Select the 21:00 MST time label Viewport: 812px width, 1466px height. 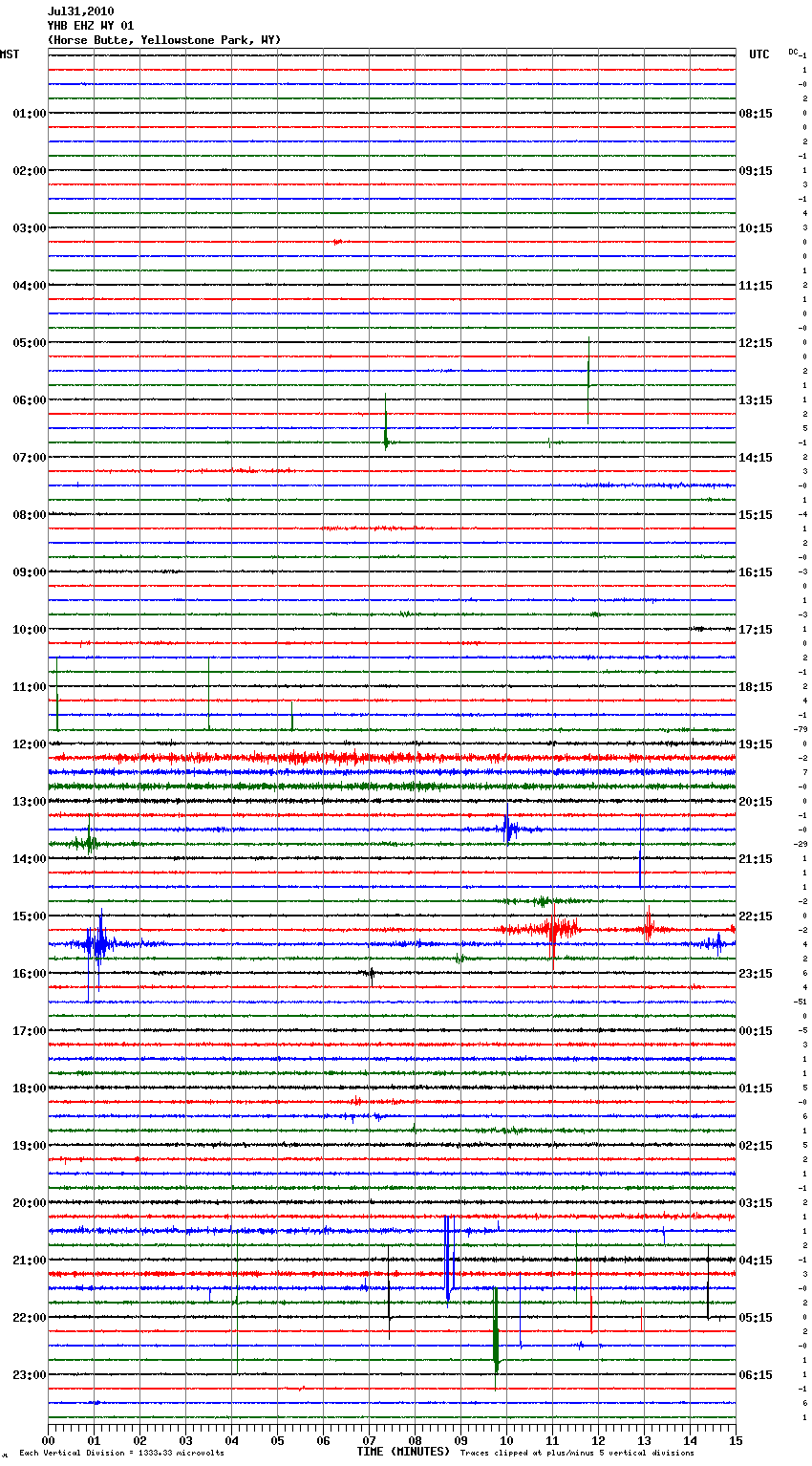tap(29, 1261)
